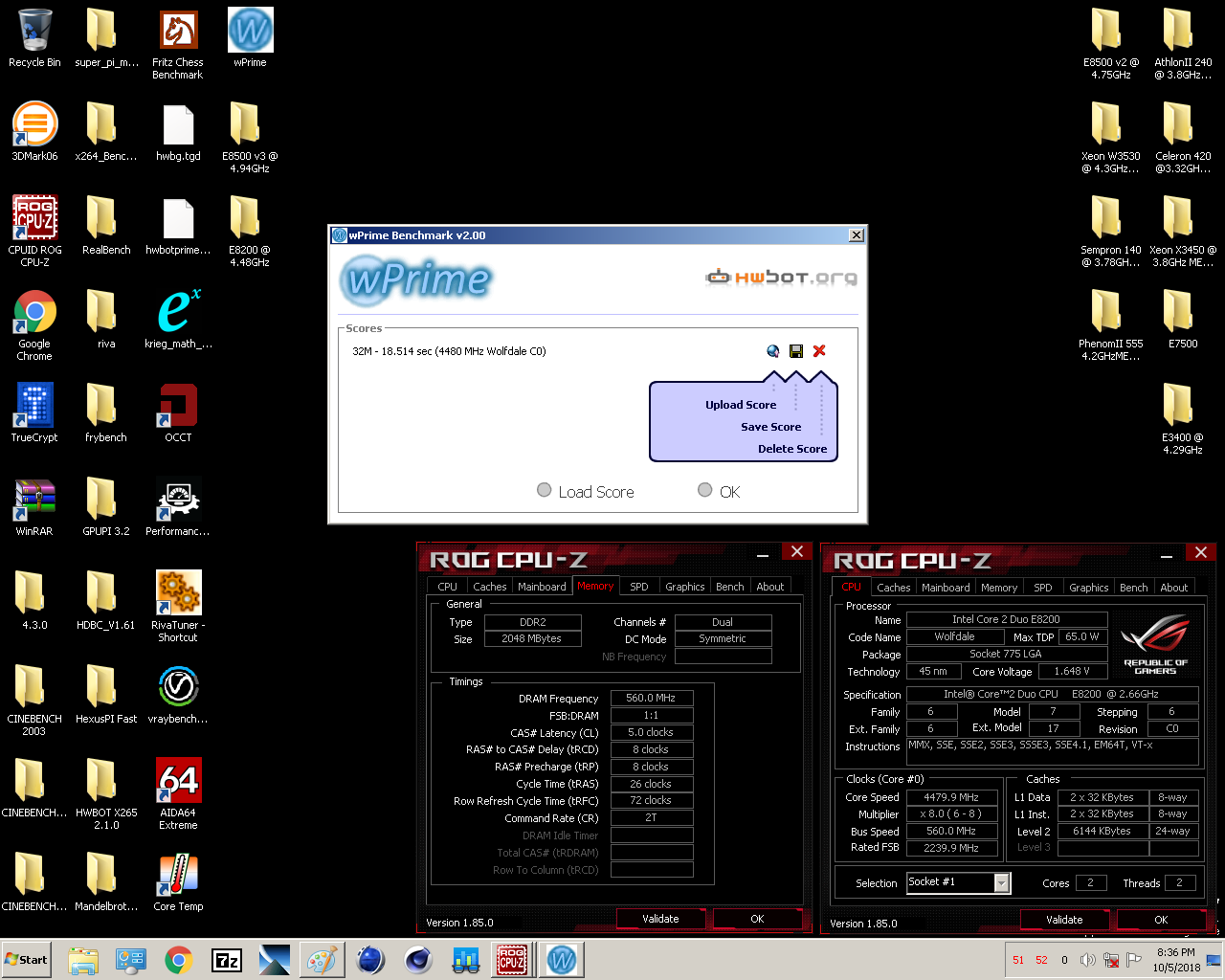Open the About tab in left CPU-Z window
The height and width of the screenshot is (980, 1225).
coord(770,587)
